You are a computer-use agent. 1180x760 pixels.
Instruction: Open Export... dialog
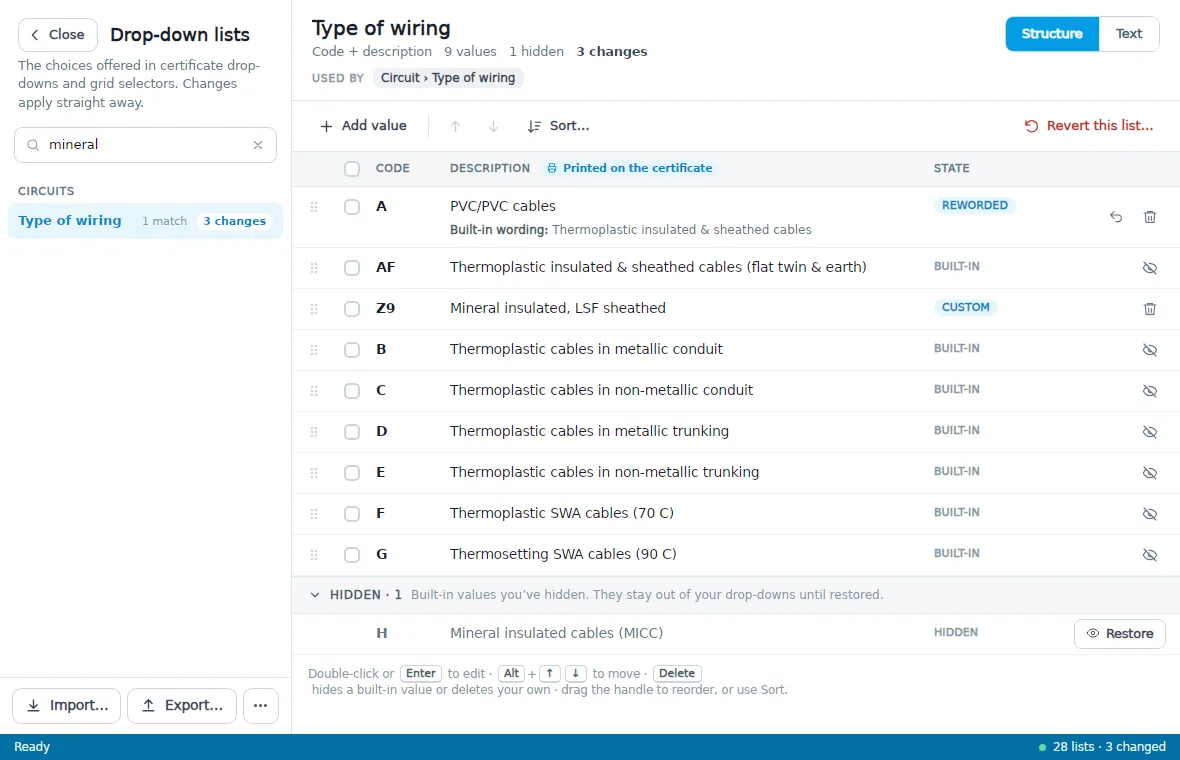181,706
